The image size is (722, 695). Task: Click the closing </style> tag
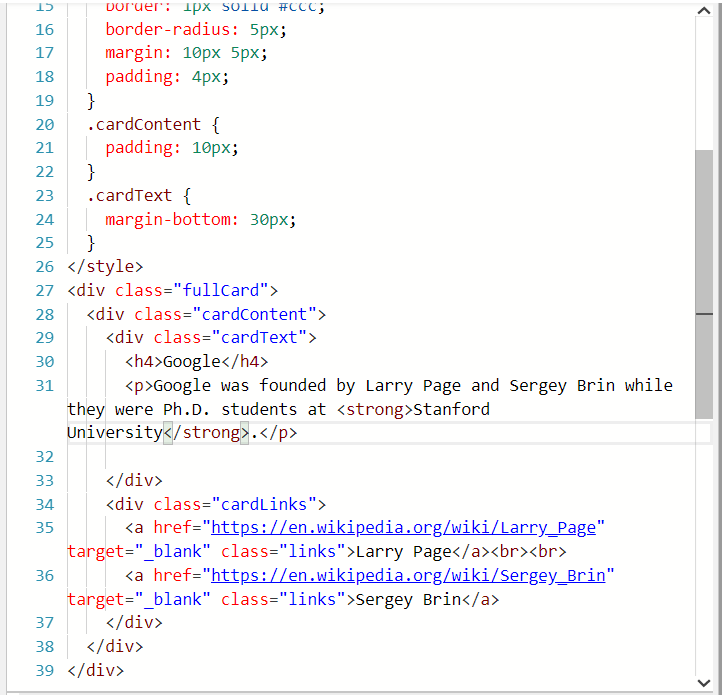(x=105, y=267)
